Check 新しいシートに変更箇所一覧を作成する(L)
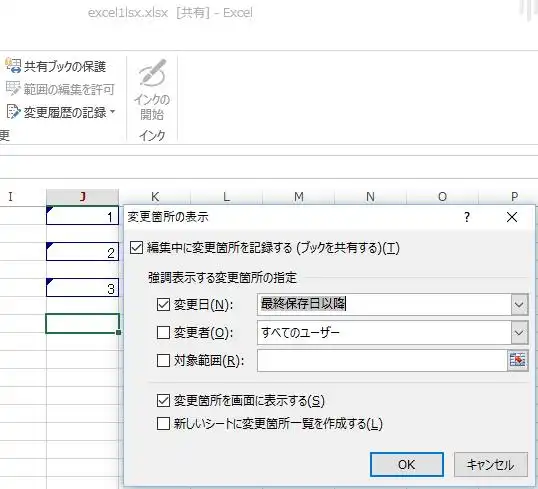This screenshot has height=489, width=538. point(163,423)
